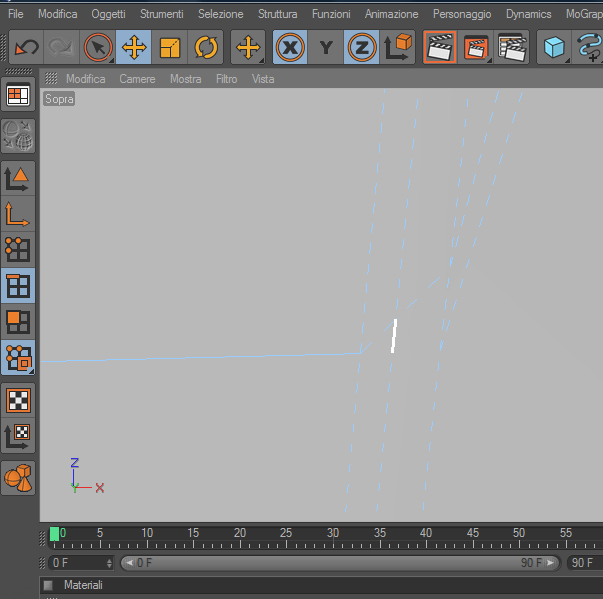Click the greyed-out Redo icon
This screenshot has width=603, height=599.
[x=62, y=48]
